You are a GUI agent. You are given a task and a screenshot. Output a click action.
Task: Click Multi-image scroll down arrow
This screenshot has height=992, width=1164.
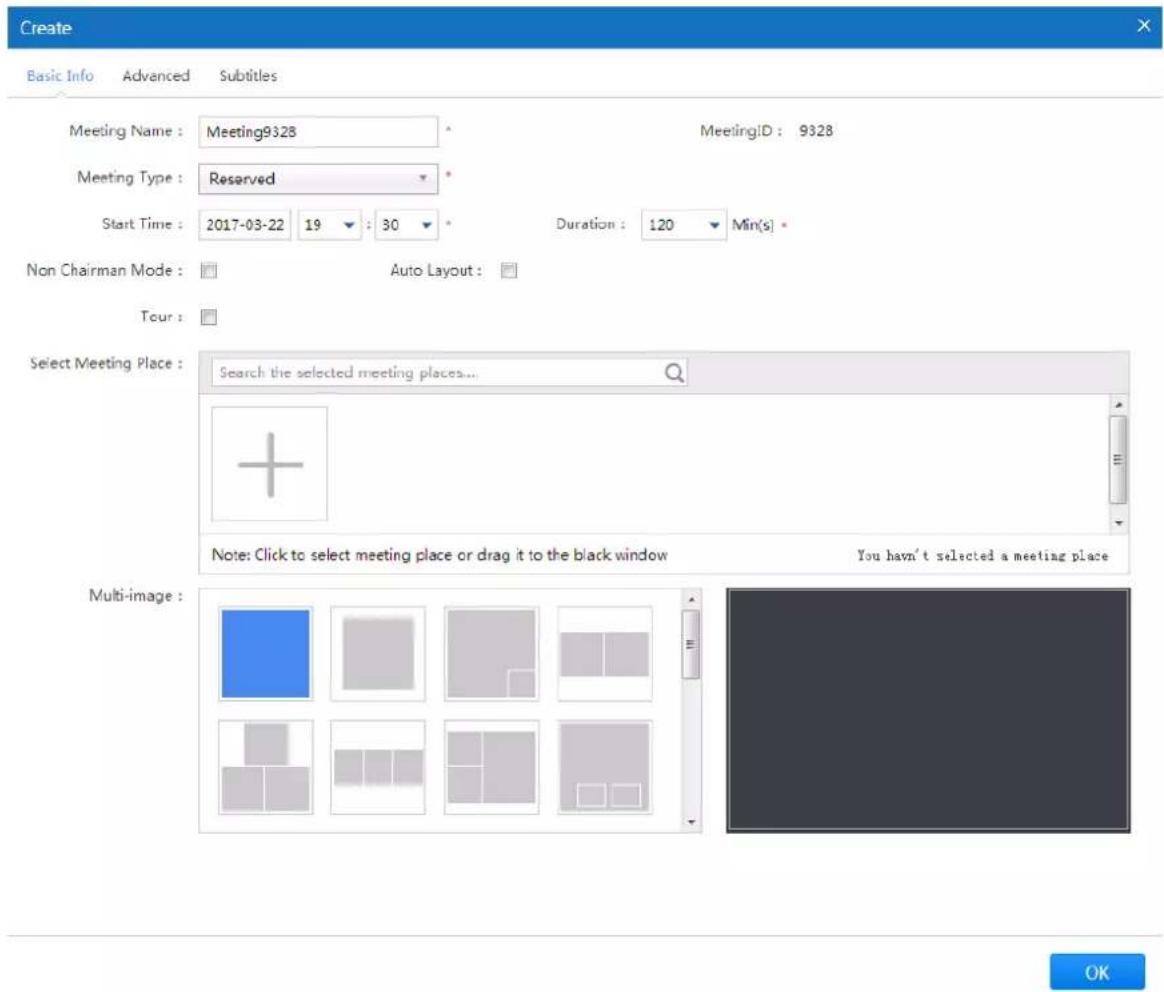point(691,822)
